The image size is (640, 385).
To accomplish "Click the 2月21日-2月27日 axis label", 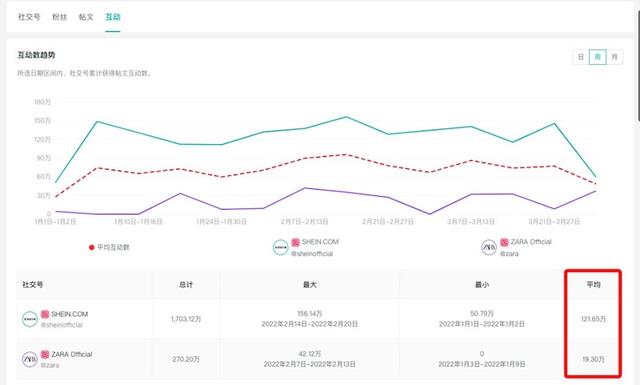I will click(x=388, y=222).
